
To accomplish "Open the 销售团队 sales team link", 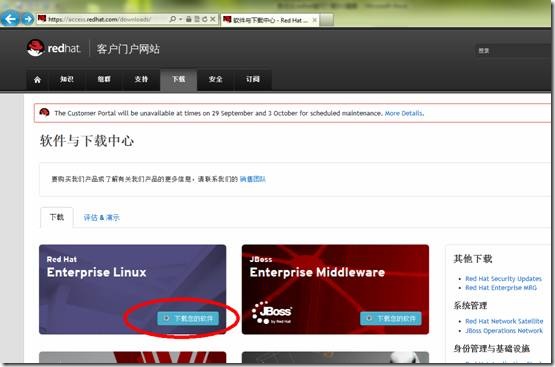I will point(252,179).
